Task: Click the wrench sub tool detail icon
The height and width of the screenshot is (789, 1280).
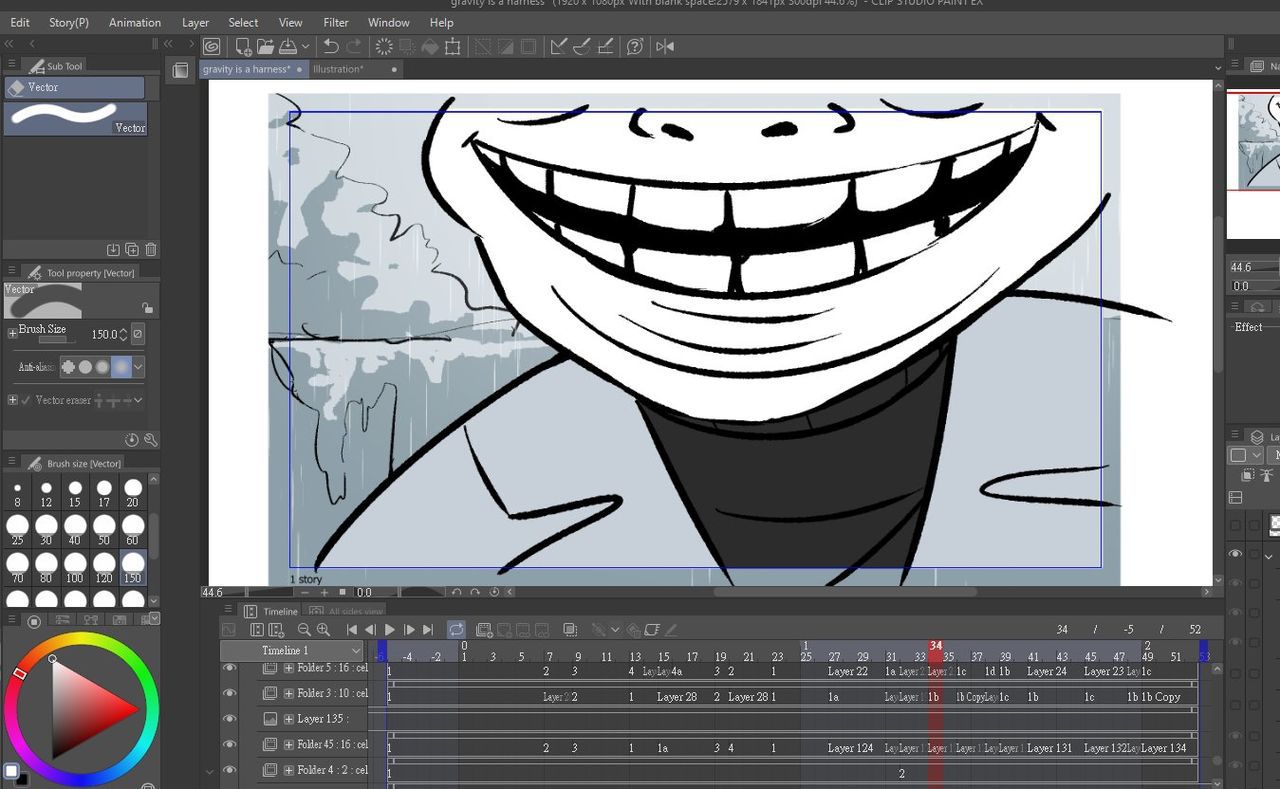Action: tap(151, 440)
